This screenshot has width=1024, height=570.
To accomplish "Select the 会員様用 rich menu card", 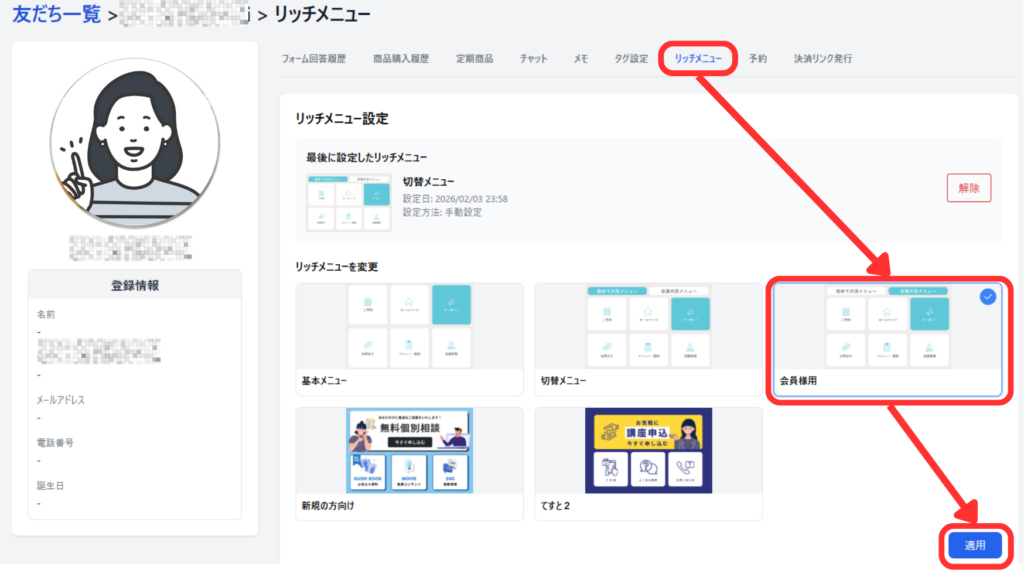I will [887, 338].
